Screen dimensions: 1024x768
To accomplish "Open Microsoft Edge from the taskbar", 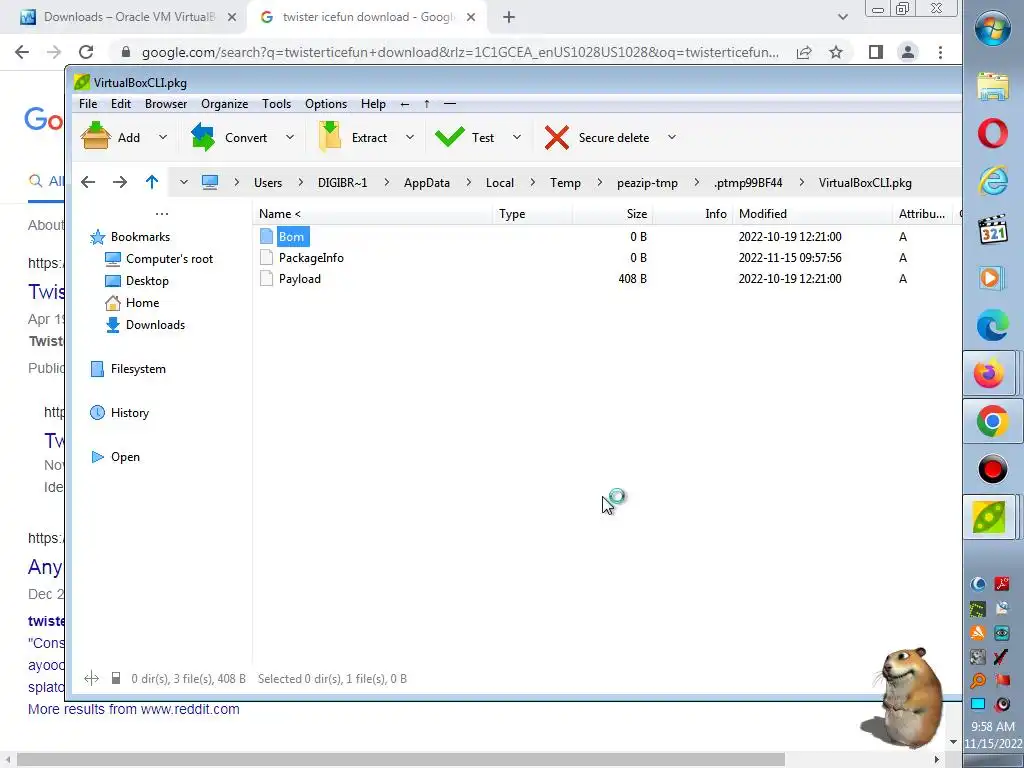I will 993,325.
